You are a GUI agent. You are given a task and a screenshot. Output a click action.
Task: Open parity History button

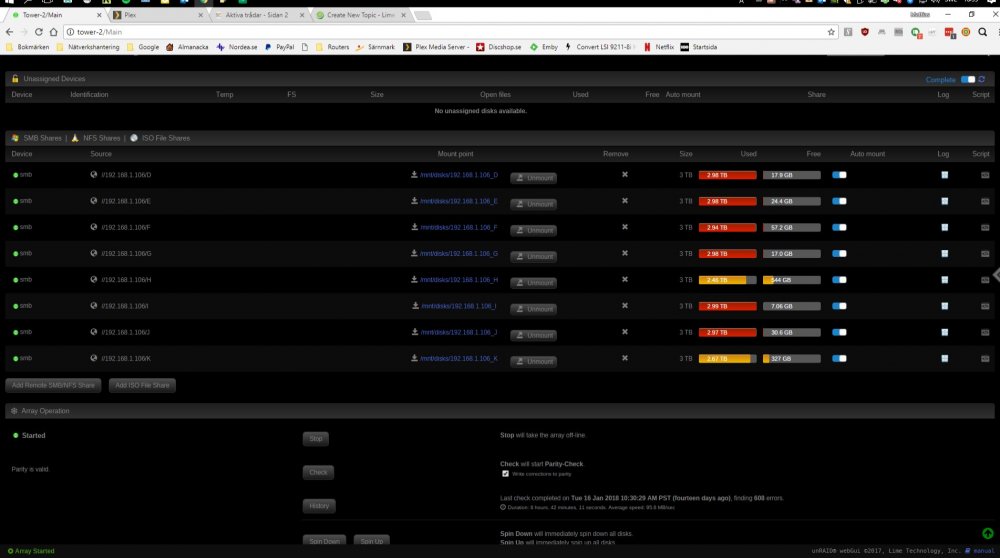[319, 506]
